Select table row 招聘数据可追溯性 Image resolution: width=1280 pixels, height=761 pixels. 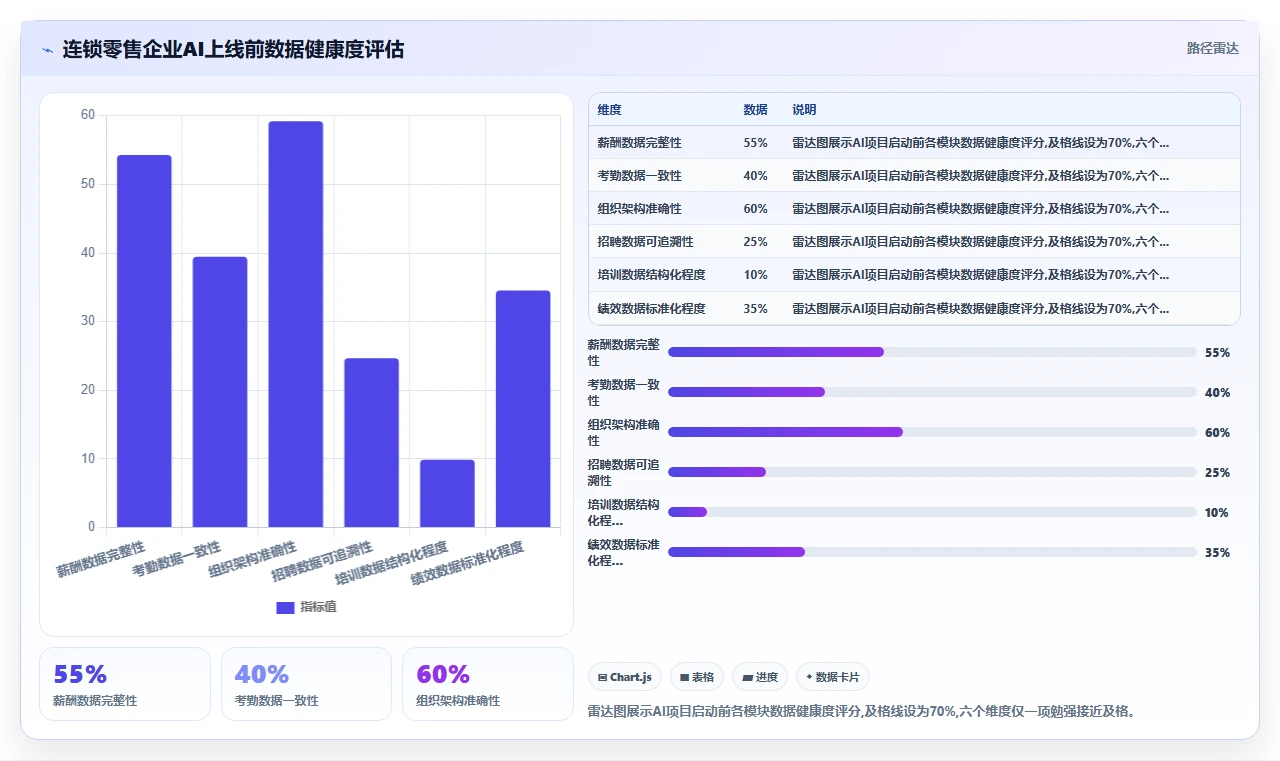(914, 242)
